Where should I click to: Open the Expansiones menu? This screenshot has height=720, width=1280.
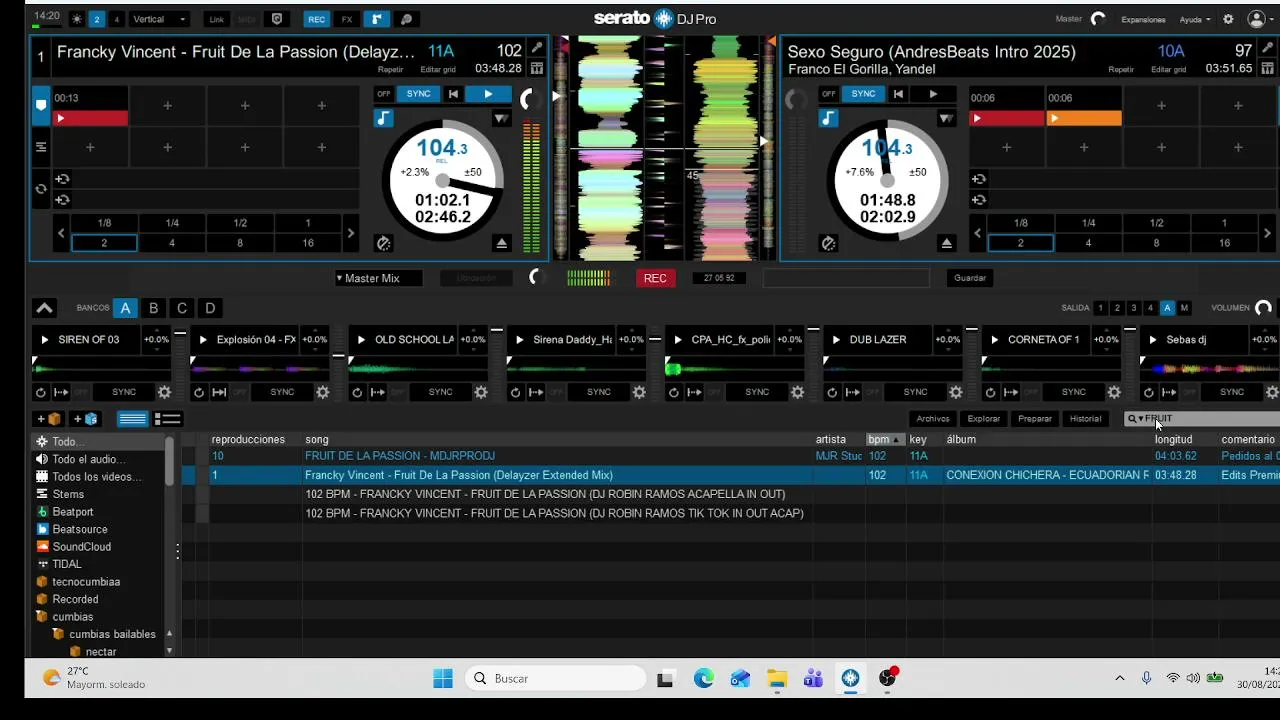pos(1143,19)
